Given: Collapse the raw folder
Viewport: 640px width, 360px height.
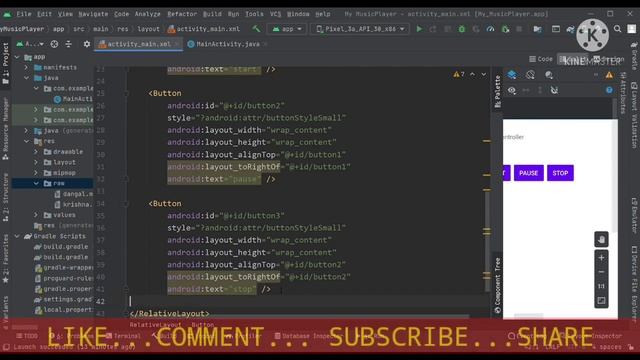Looking at the screenshot, I should 36,183.
